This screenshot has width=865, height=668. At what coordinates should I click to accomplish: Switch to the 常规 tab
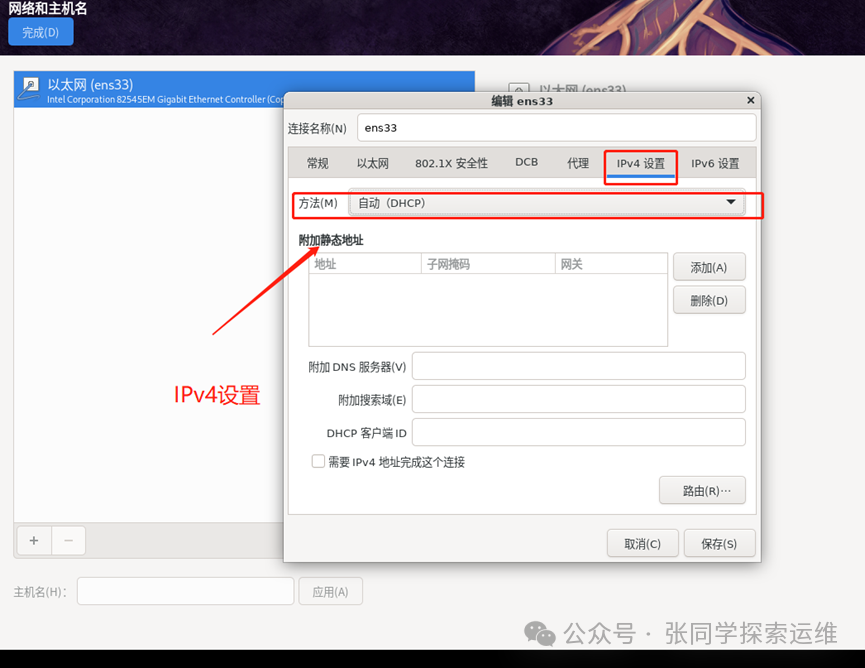point(317,163)
